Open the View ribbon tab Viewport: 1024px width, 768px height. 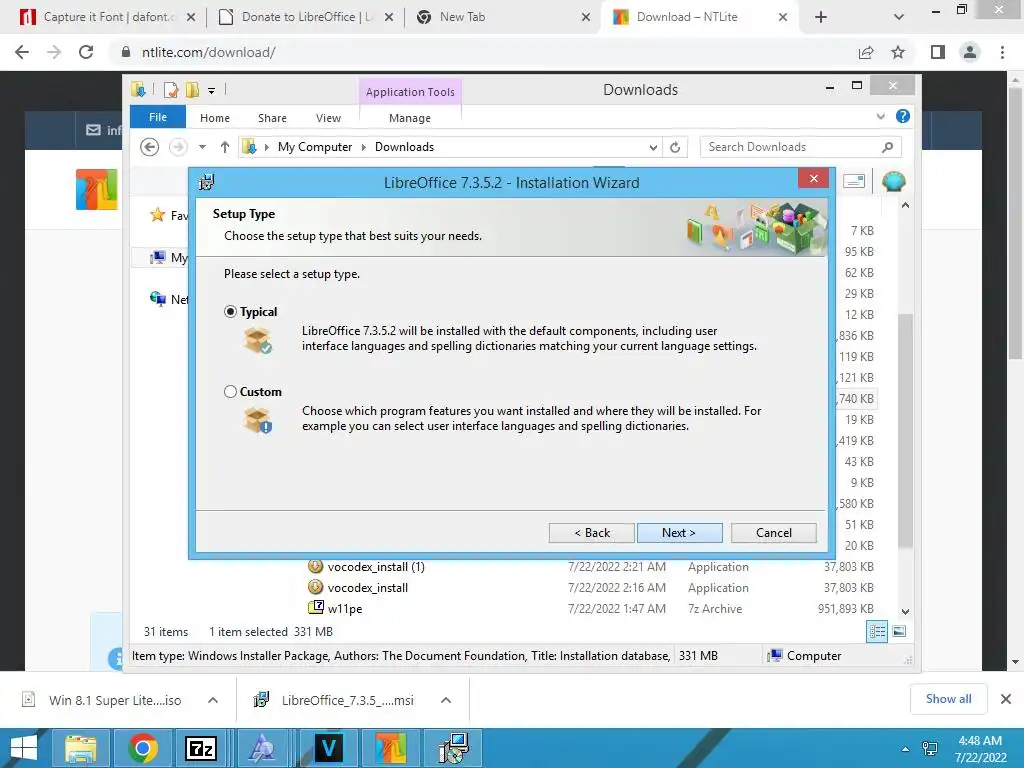point(328,118)
